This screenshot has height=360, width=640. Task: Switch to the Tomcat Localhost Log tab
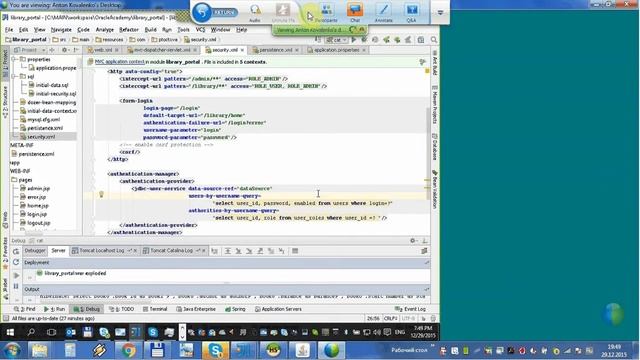pos(102,251)
